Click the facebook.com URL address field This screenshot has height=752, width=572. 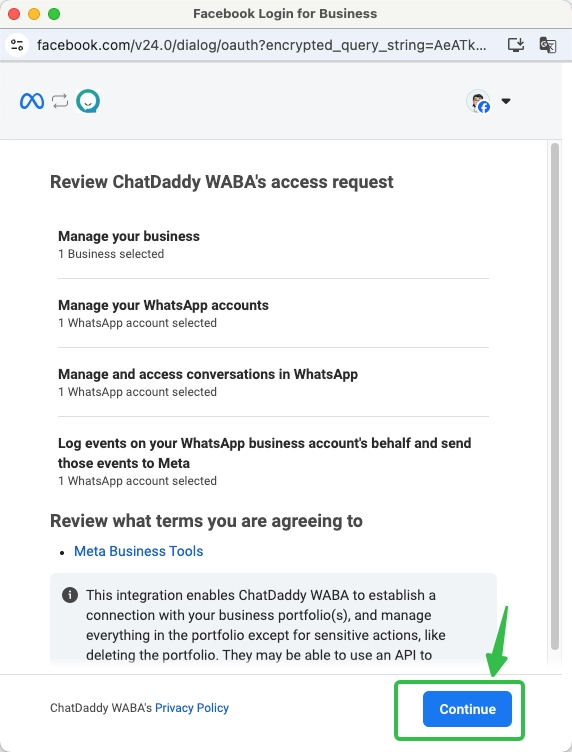[x=261, y=45]
